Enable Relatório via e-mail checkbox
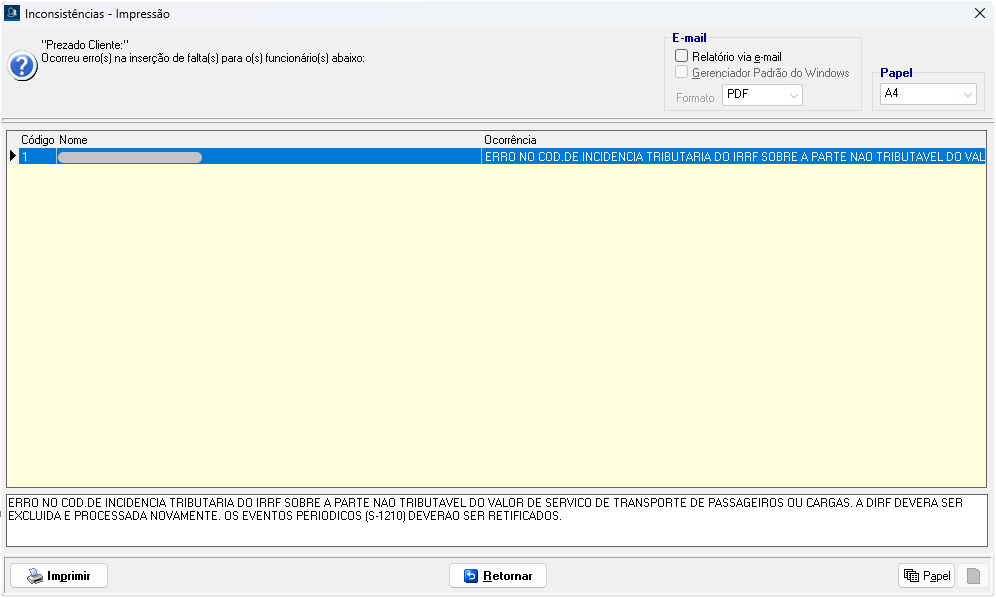 point(681,56)
